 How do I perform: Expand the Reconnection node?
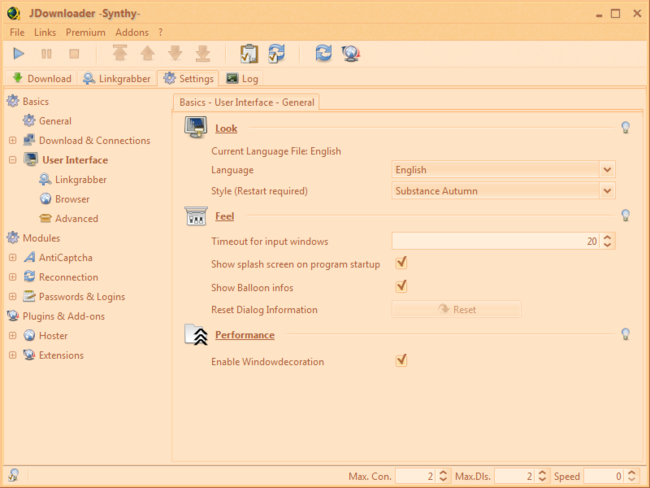(x=13, y=277)
